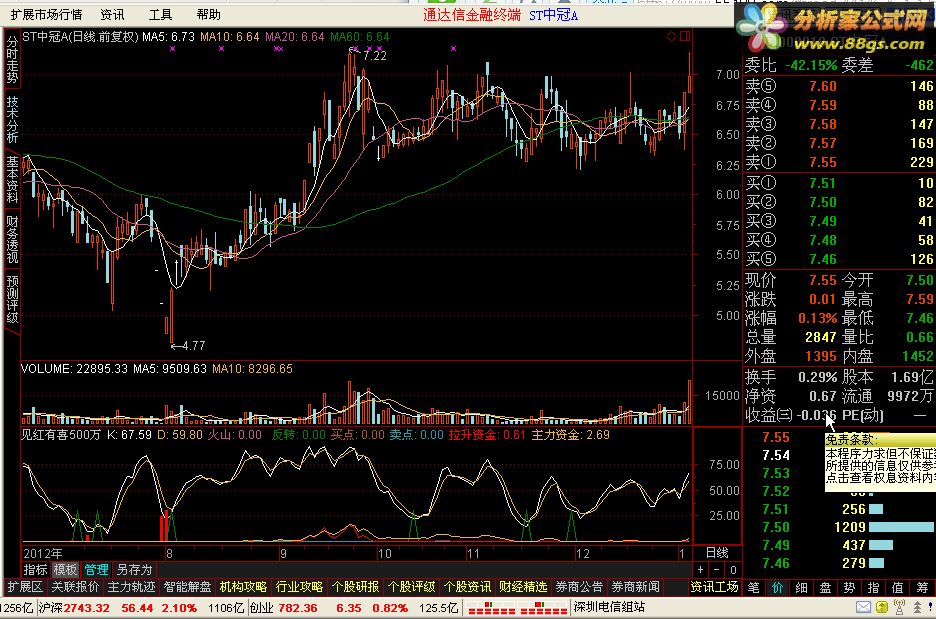The height and width of the screenshot is (619, 936).
Task: Switch to 盘 tab in quote panel
Action: [x=826, y=587]
